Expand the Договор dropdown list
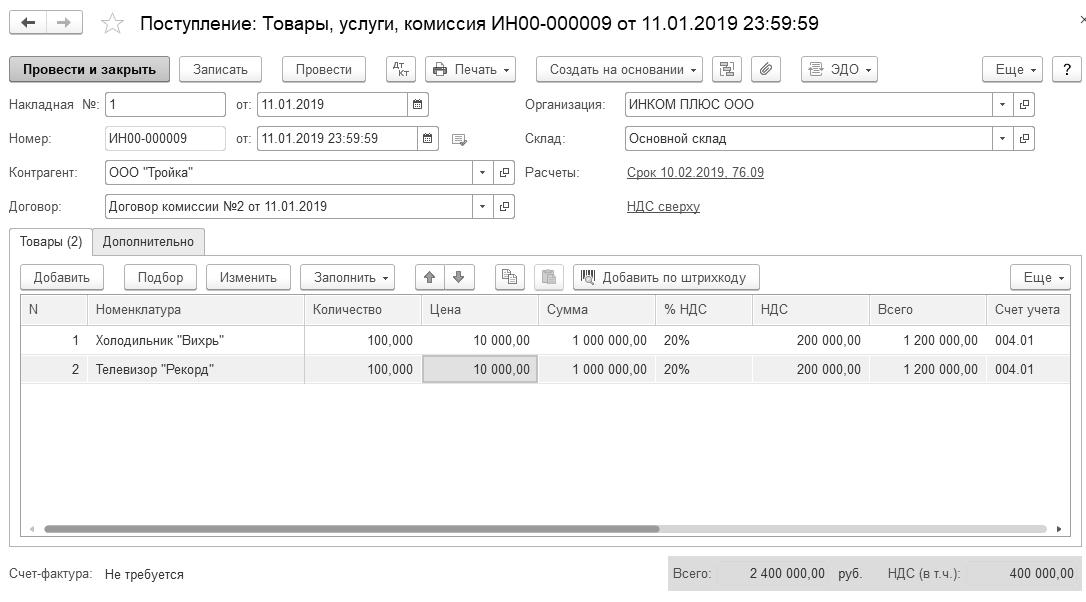 pos(483,206)
